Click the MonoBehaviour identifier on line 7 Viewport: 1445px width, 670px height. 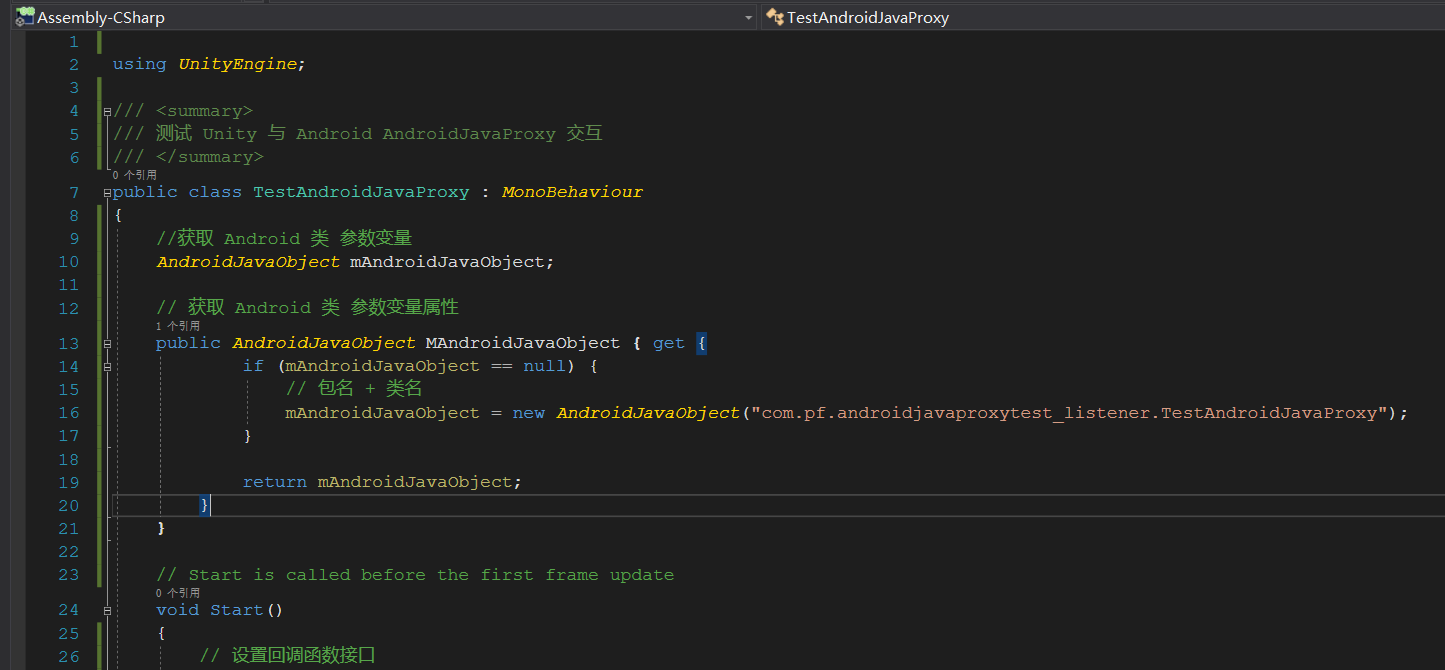(x=572, y=191)
